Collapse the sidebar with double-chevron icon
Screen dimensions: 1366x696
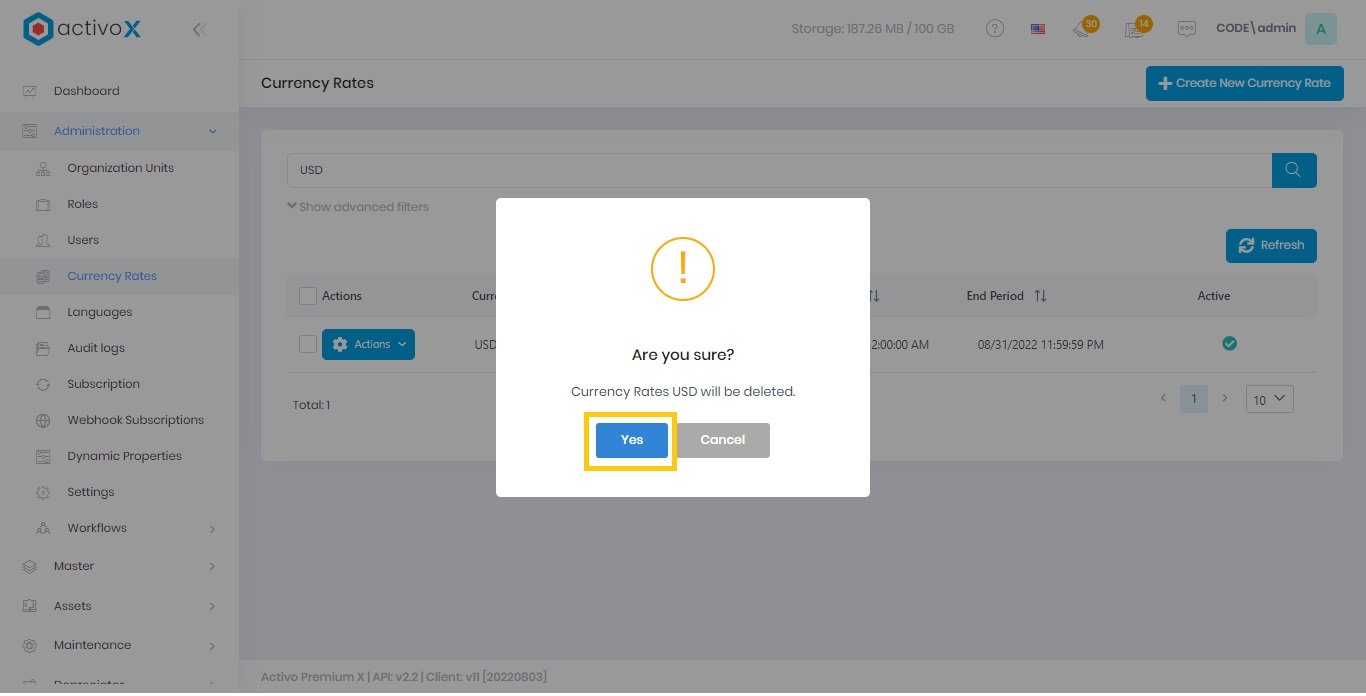coord(199,30)
